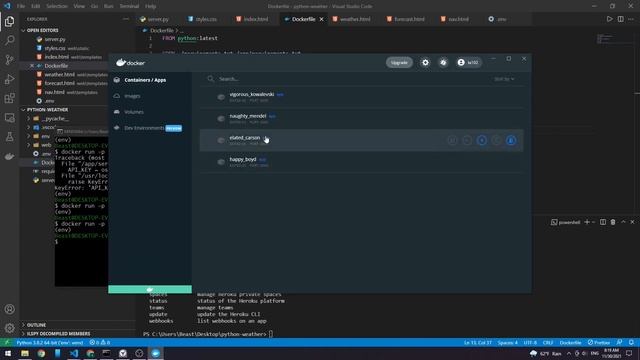640x360 pixels.
Task: Select elated_carson container name
Action: 244,138
